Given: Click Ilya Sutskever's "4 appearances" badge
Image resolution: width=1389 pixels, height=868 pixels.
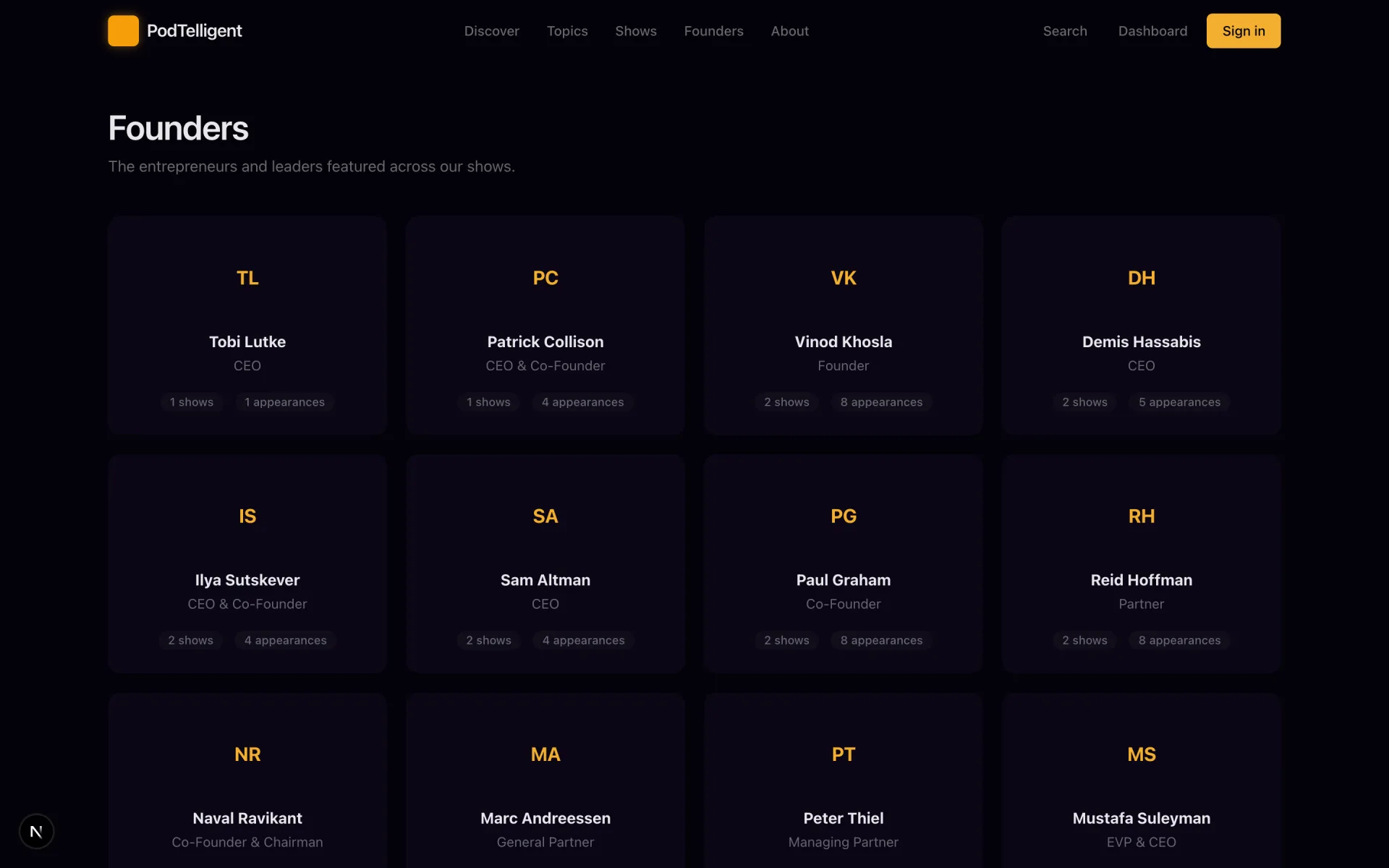Looking at the screenshot, I should (x=285, y=640).
